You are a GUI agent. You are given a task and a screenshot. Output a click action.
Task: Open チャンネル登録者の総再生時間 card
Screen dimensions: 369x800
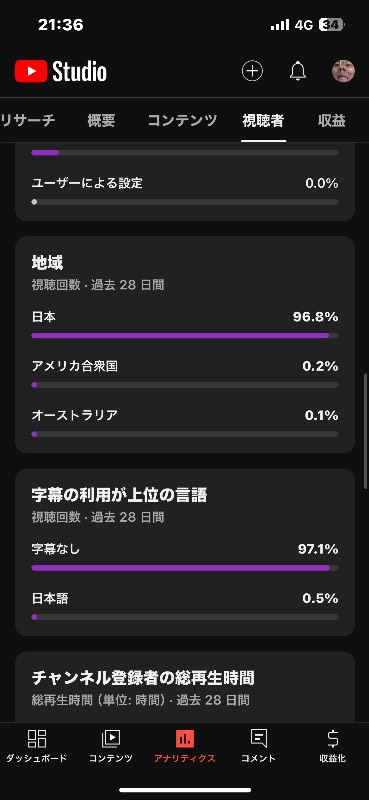[x=185, y=687]
